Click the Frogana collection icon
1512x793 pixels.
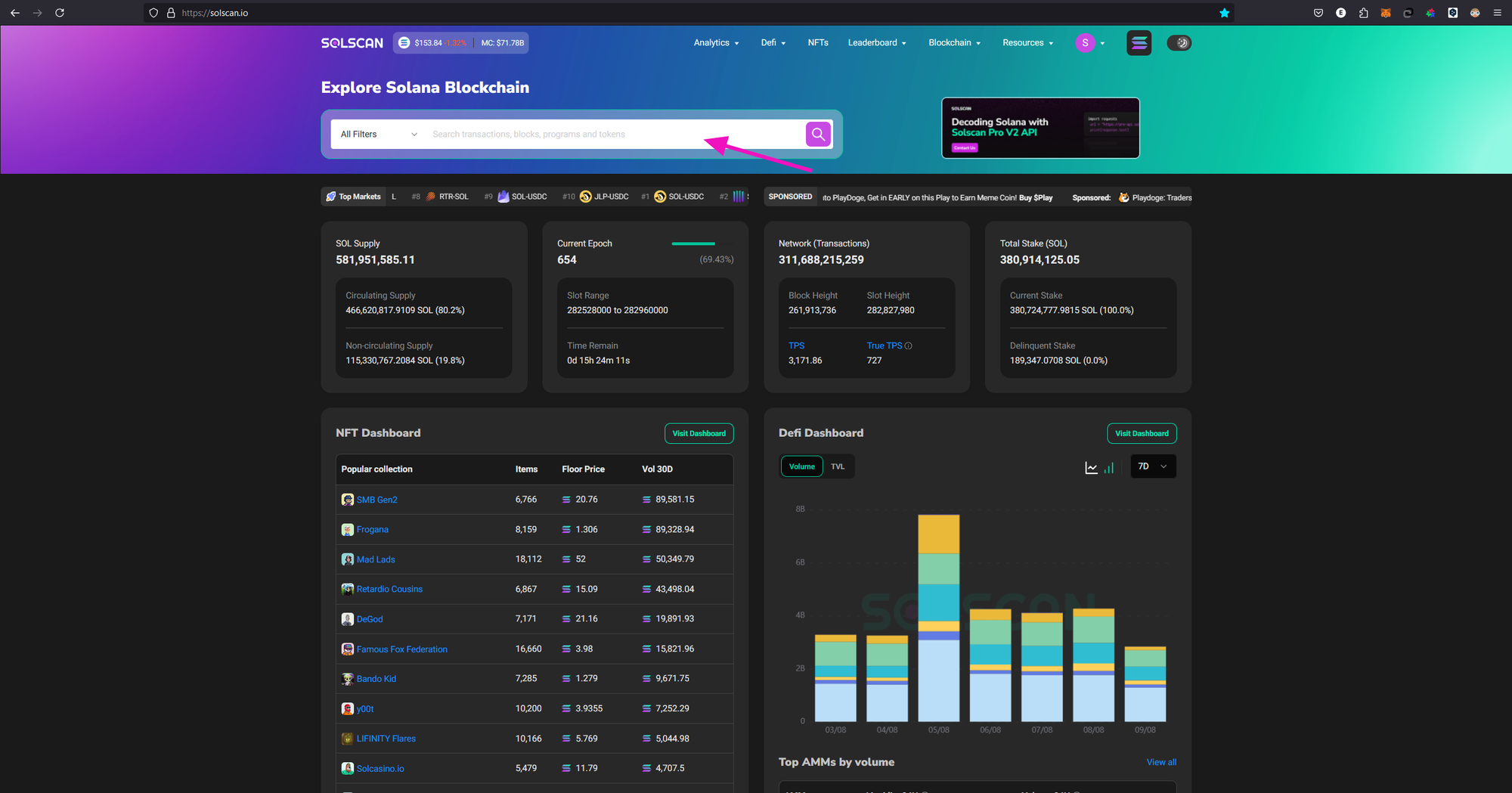pos(348,530)
